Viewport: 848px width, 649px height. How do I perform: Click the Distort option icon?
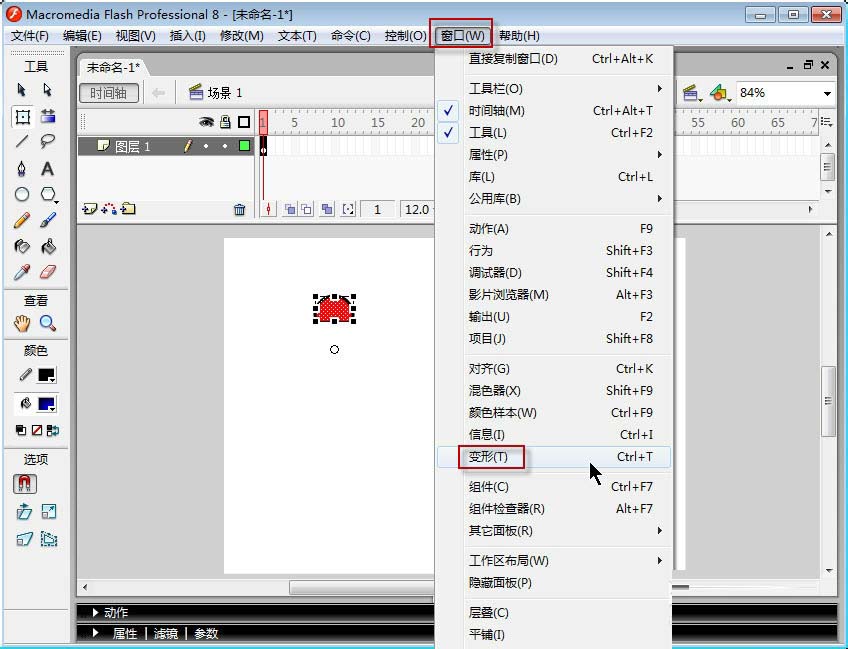click(x=24, y=539)
